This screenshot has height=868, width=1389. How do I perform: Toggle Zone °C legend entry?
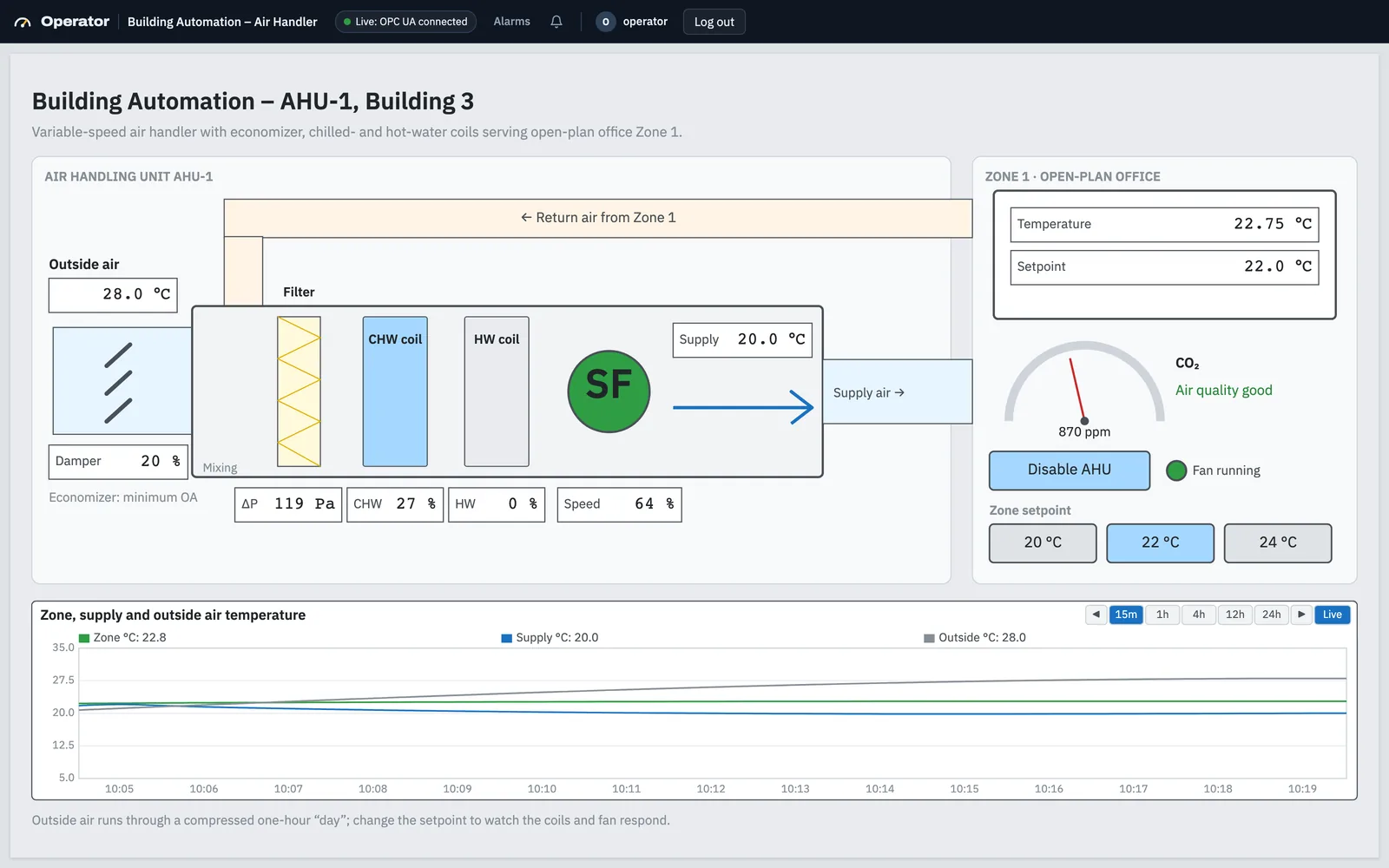pos(122,638)
